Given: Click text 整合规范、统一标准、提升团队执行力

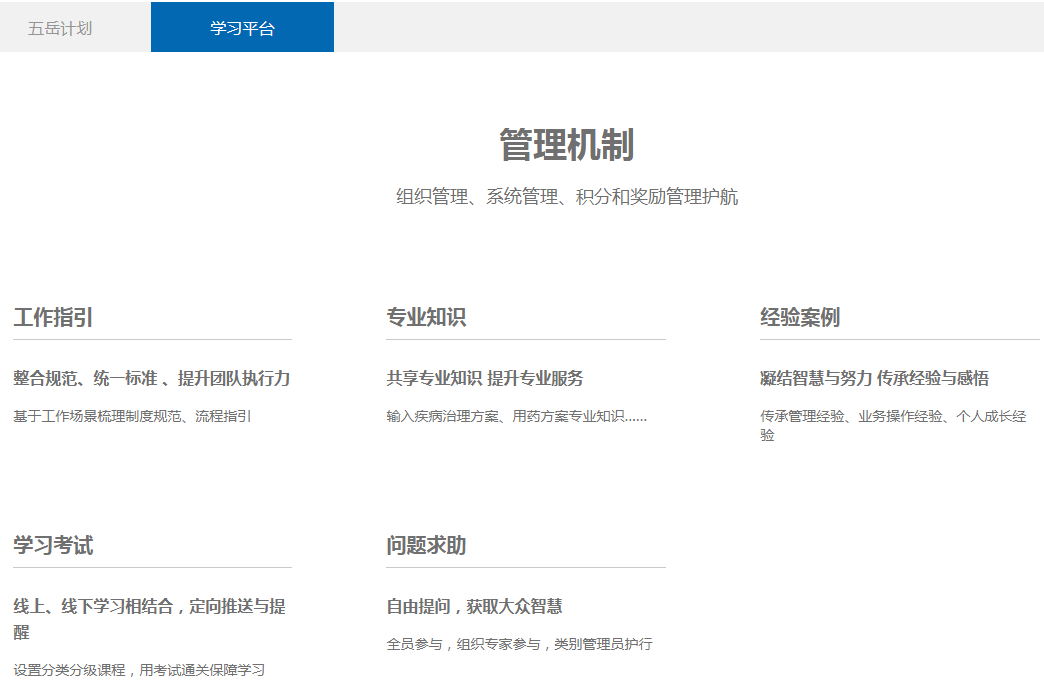Looking at the screenshot, I should click(x=152, y=378).
